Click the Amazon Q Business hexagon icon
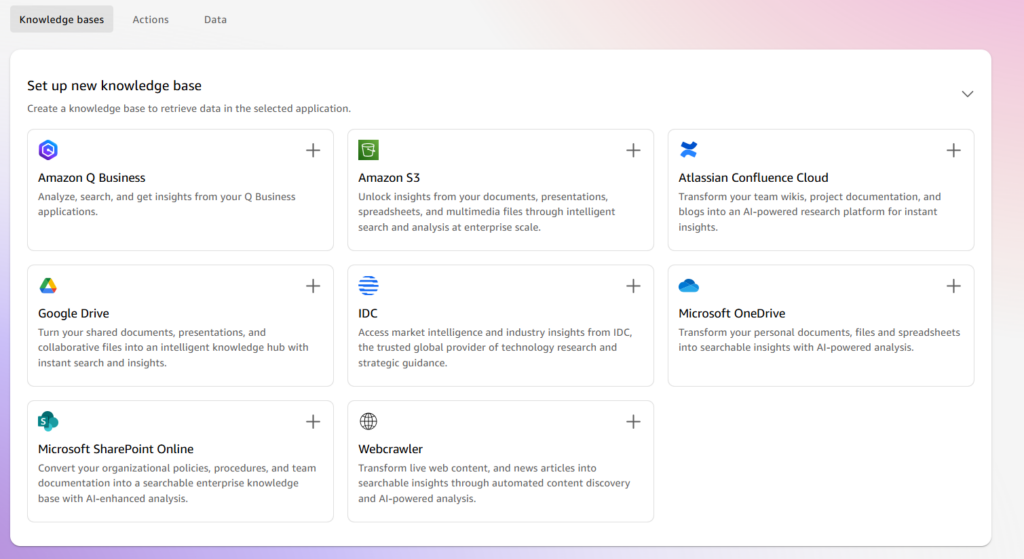Viewport: 1024px width, 559px height. tap(48, 150)
